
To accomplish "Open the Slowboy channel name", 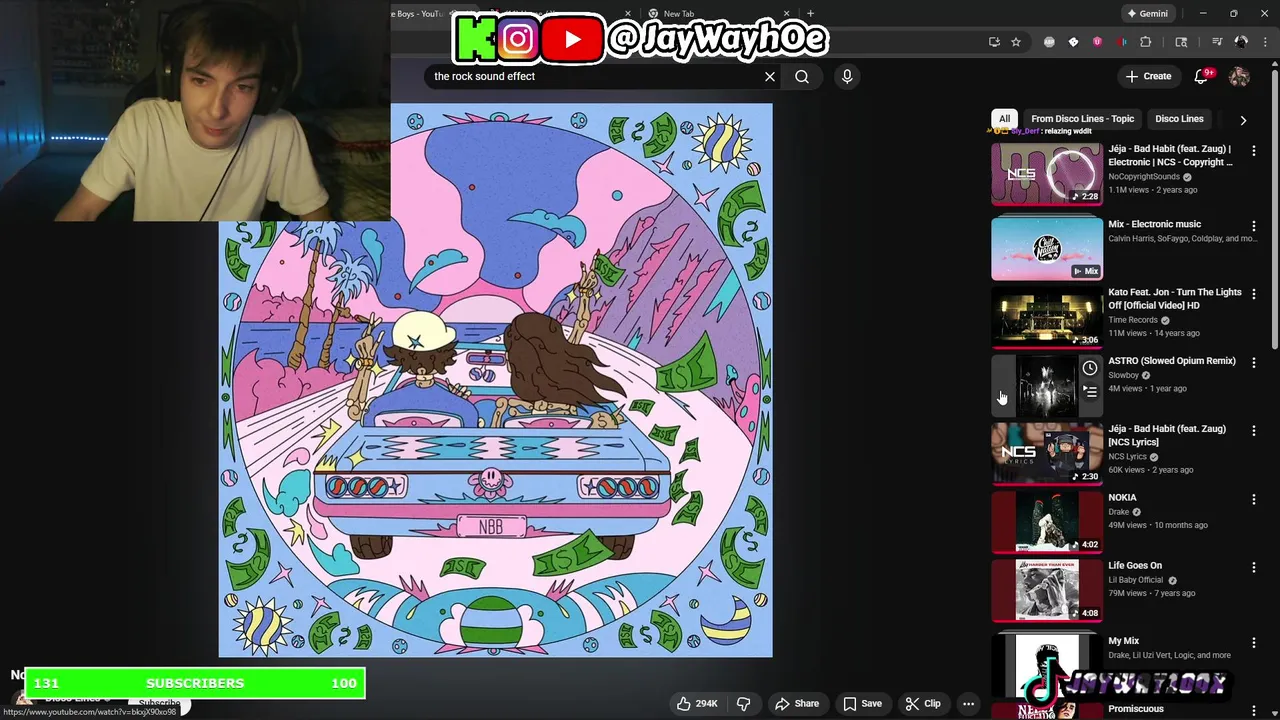I will click(x=1123, y=375).
